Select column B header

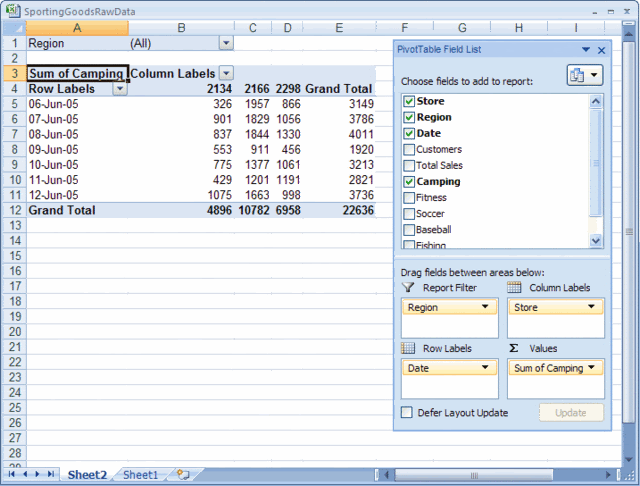181,28
